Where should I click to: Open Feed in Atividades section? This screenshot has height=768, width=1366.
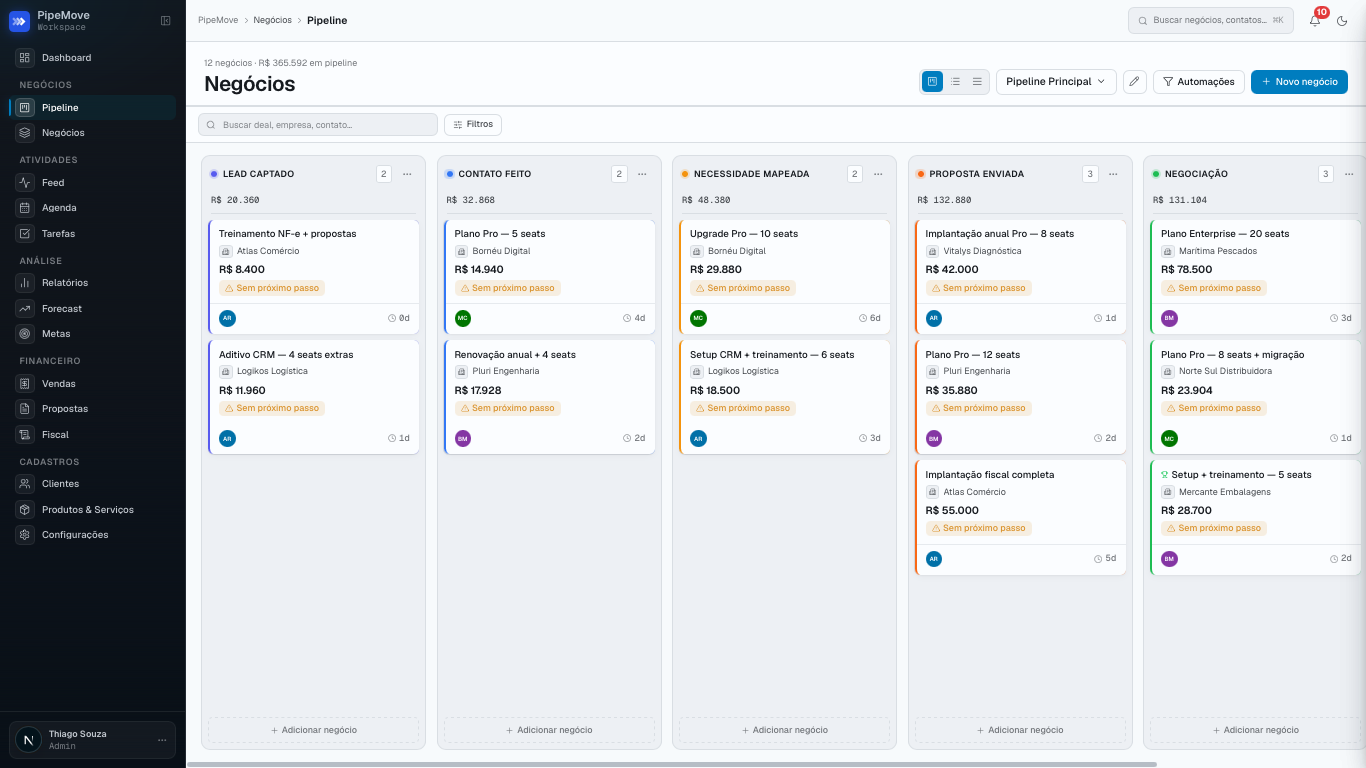tap(93, 183)
